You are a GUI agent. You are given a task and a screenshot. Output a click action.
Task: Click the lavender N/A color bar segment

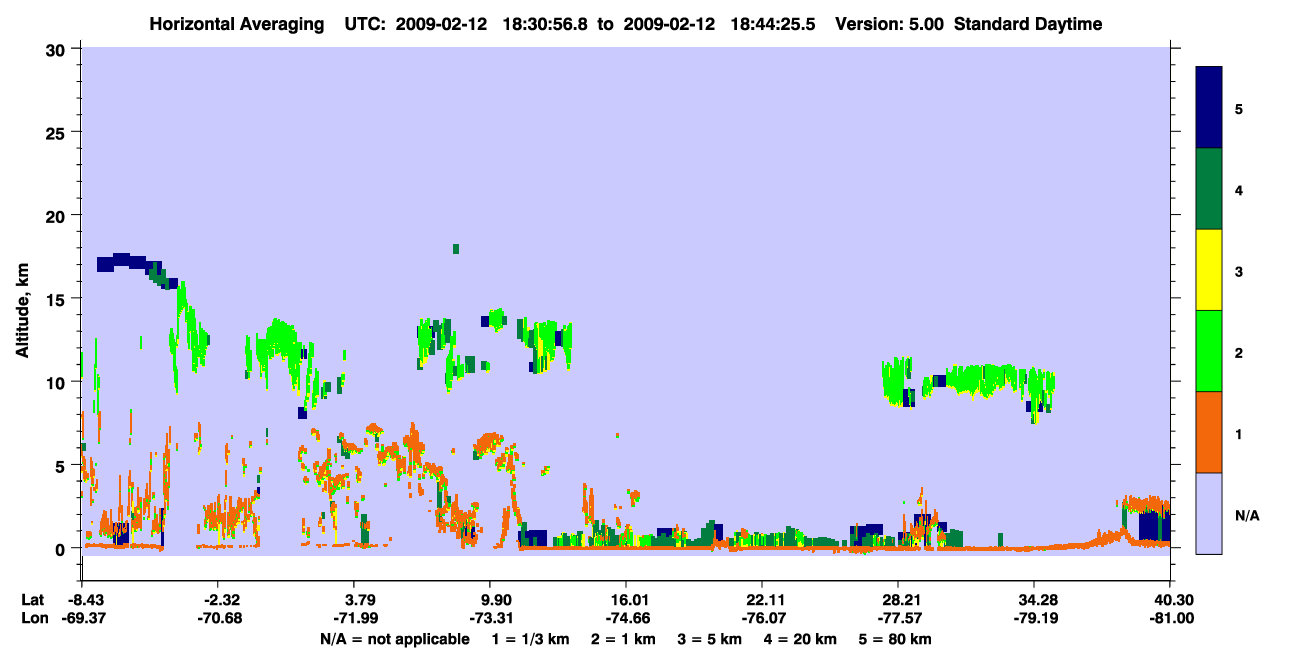(x=1209, y=513)
